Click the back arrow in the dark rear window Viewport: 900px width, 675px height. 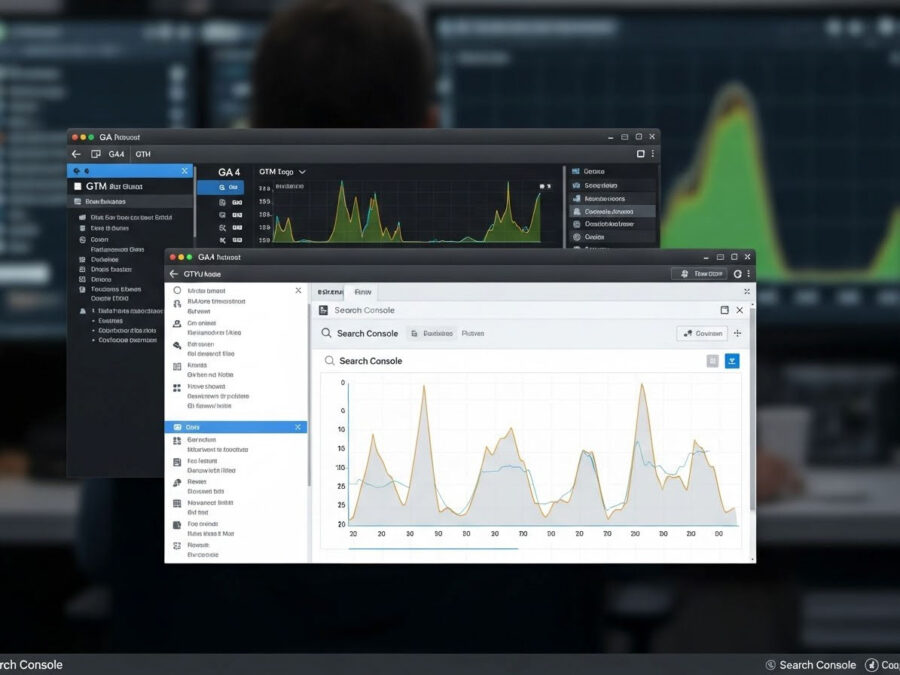(x=76, y=154)
